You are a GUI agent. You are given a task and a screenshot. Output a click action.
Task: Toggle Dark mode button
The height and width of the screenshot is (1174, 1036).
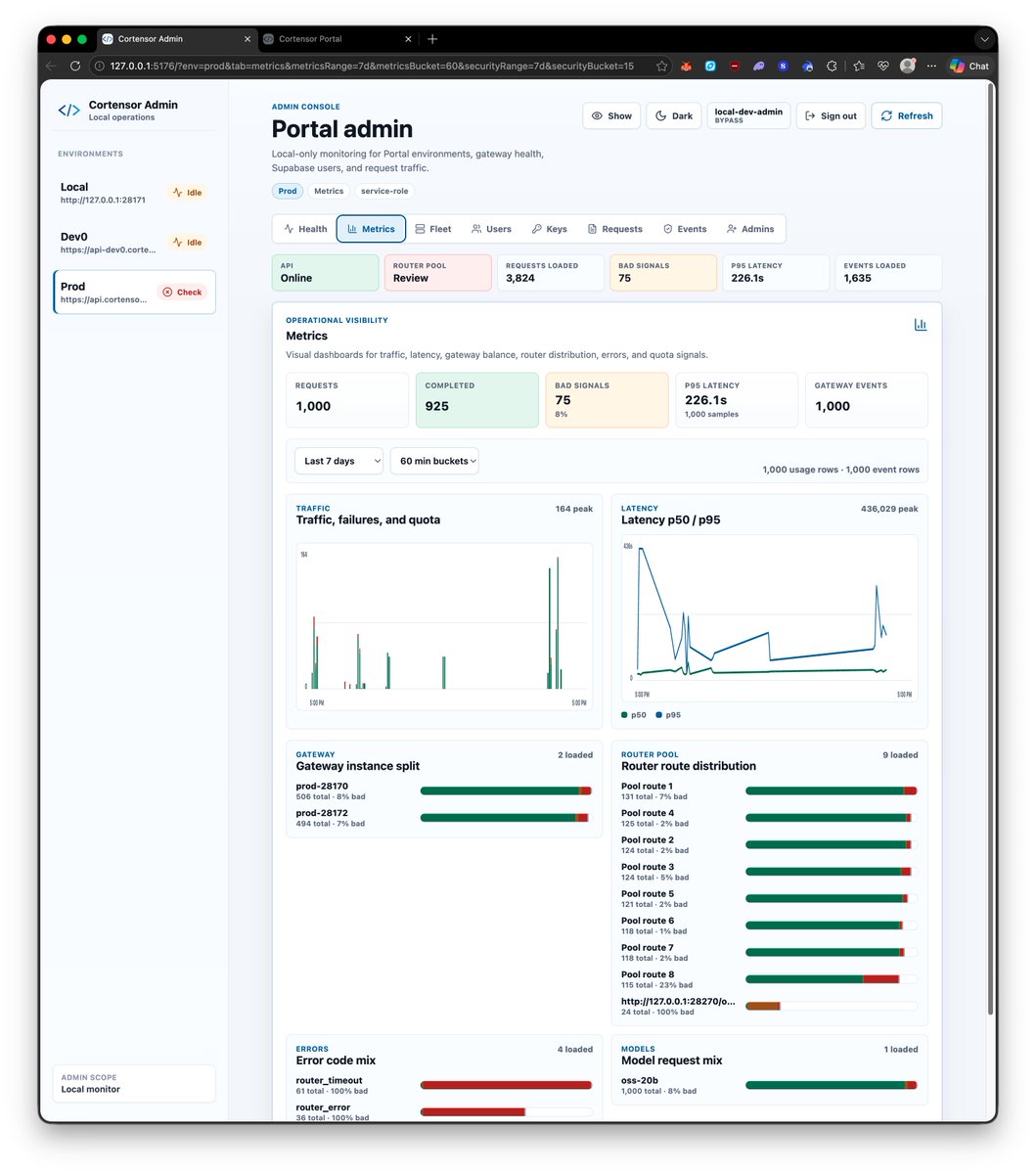pyautogui.click(x=674, y=115)
